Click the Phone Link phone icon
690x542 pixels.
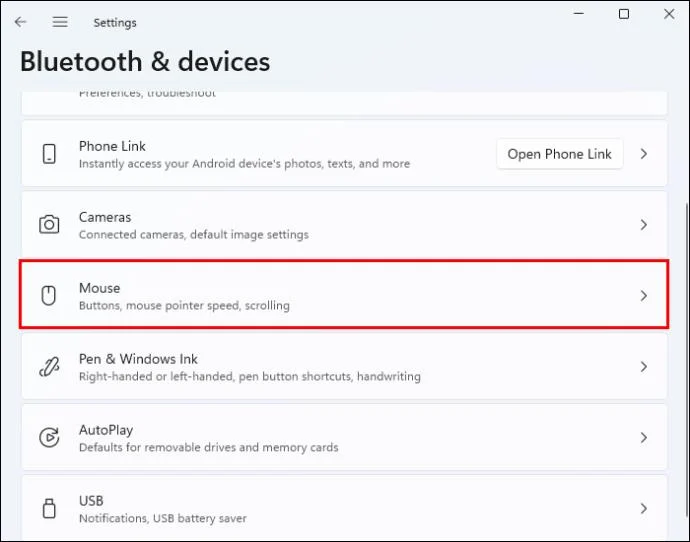49,154
